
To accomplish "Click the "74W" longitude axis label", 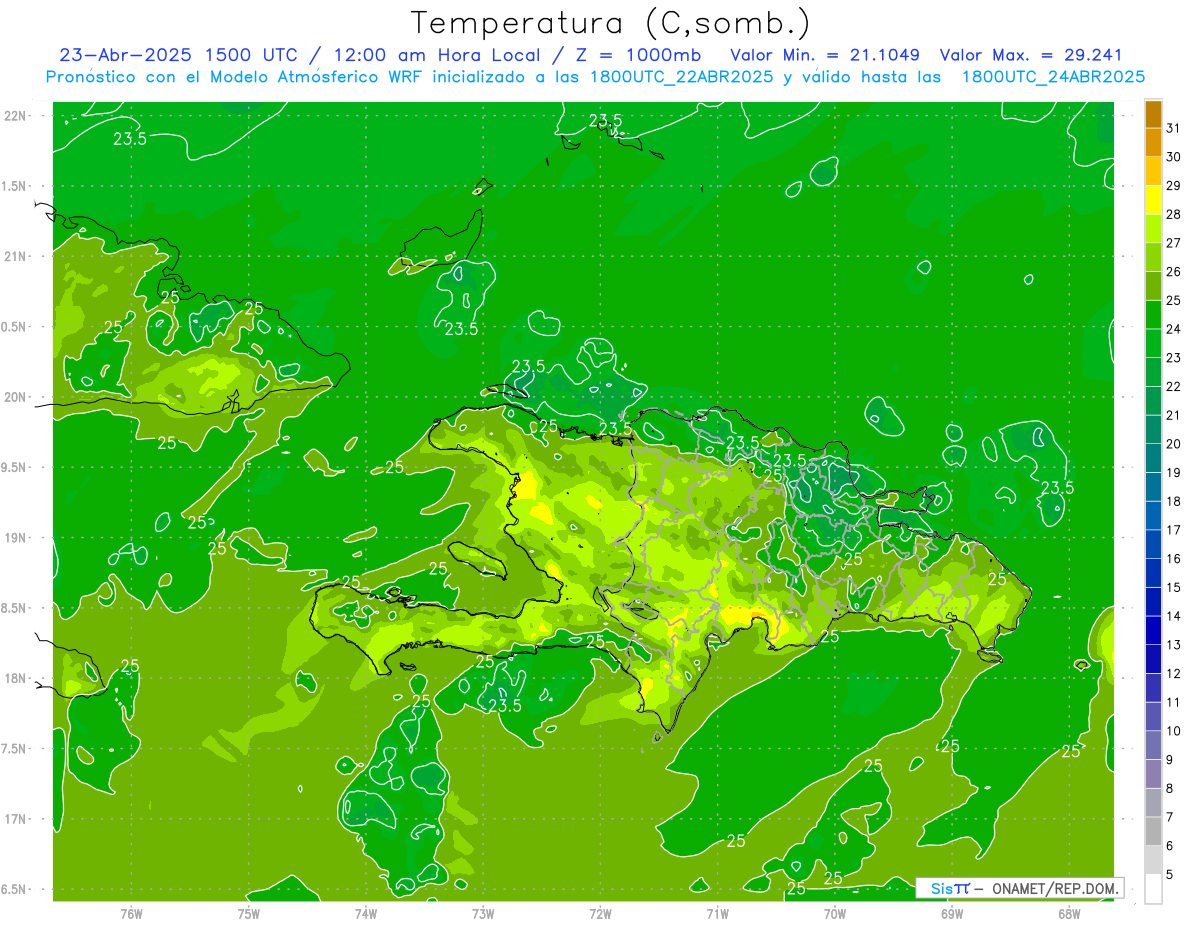I will tap(365, 914).
